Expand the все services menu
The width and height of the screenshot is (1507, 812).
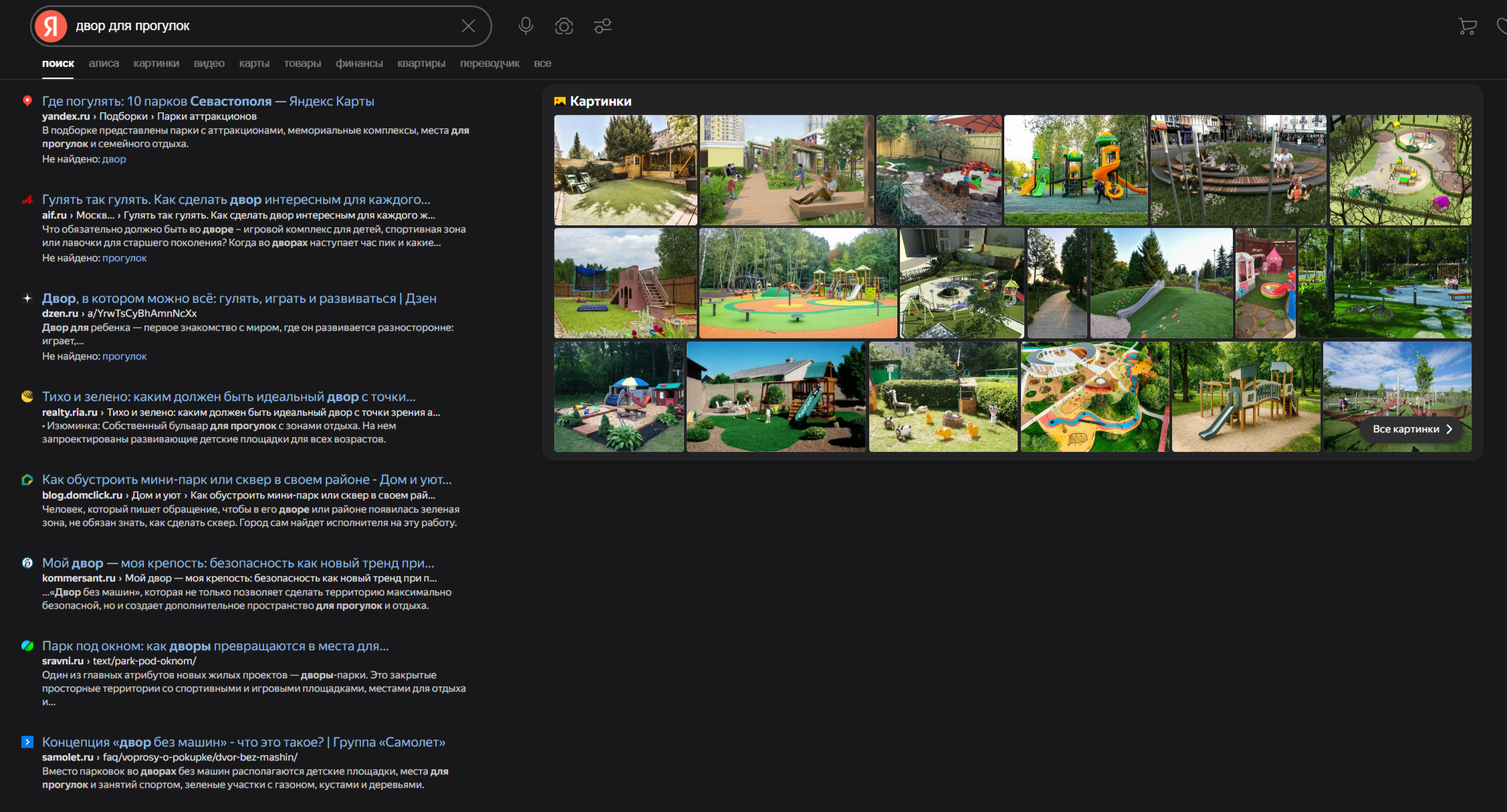pos(542,63)
